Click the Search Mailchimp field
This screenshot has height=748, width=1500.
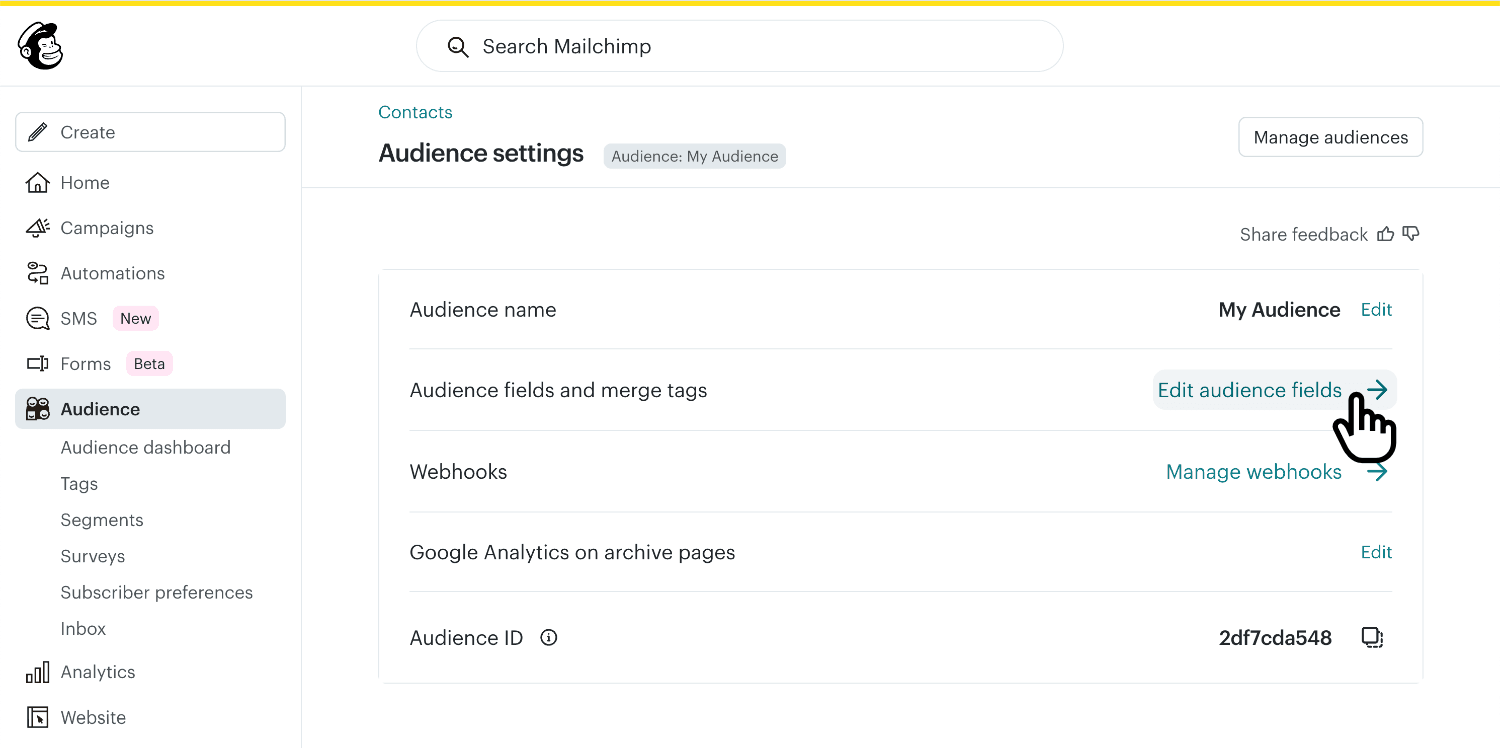click(x=740, y=46)
